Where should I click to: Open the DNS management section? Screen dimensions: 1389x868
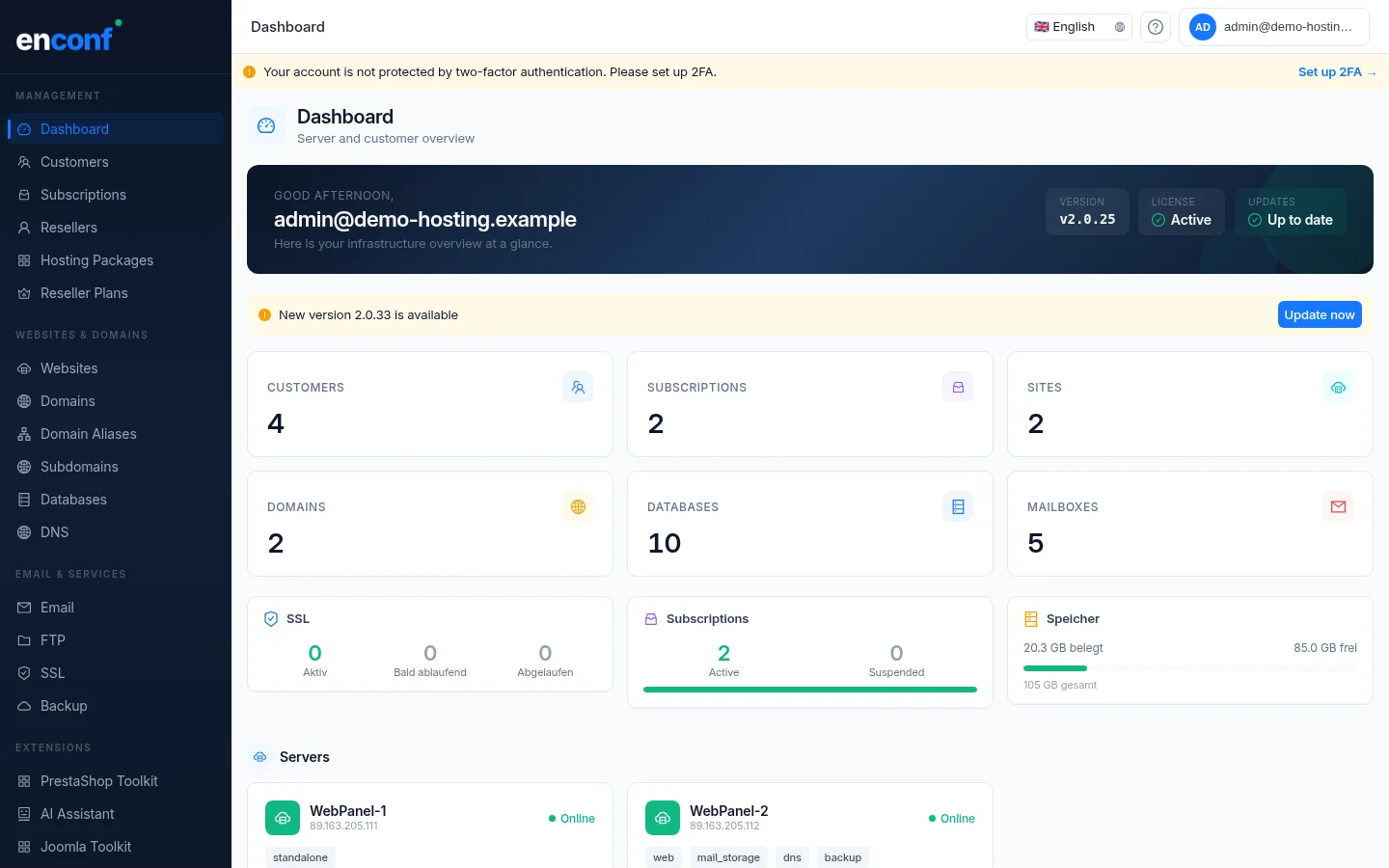tap(54, 532)
